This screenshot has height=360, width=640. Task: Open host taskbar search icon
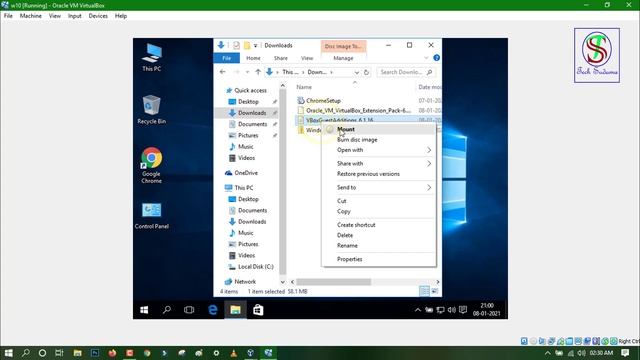pos(25,353)
